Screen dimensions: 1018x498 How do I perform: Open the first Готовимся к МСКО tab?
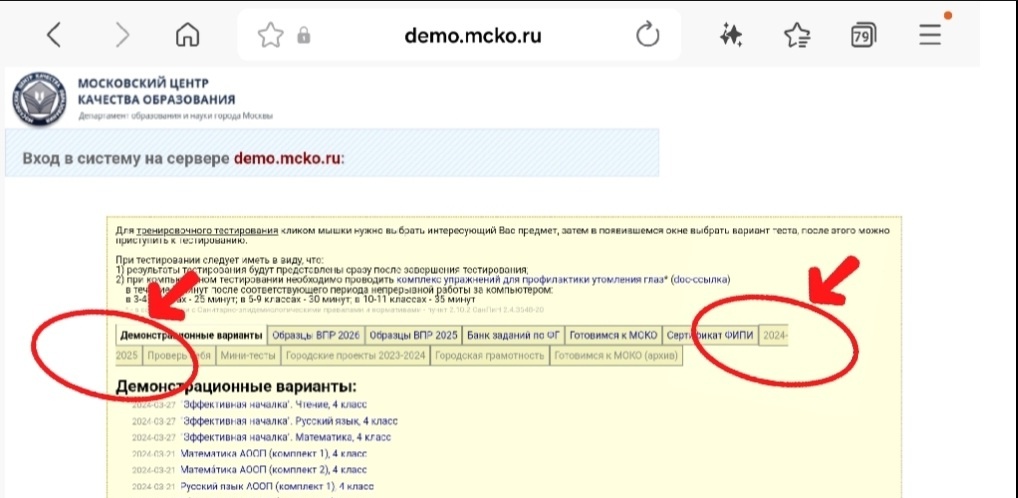click(613, 336)
